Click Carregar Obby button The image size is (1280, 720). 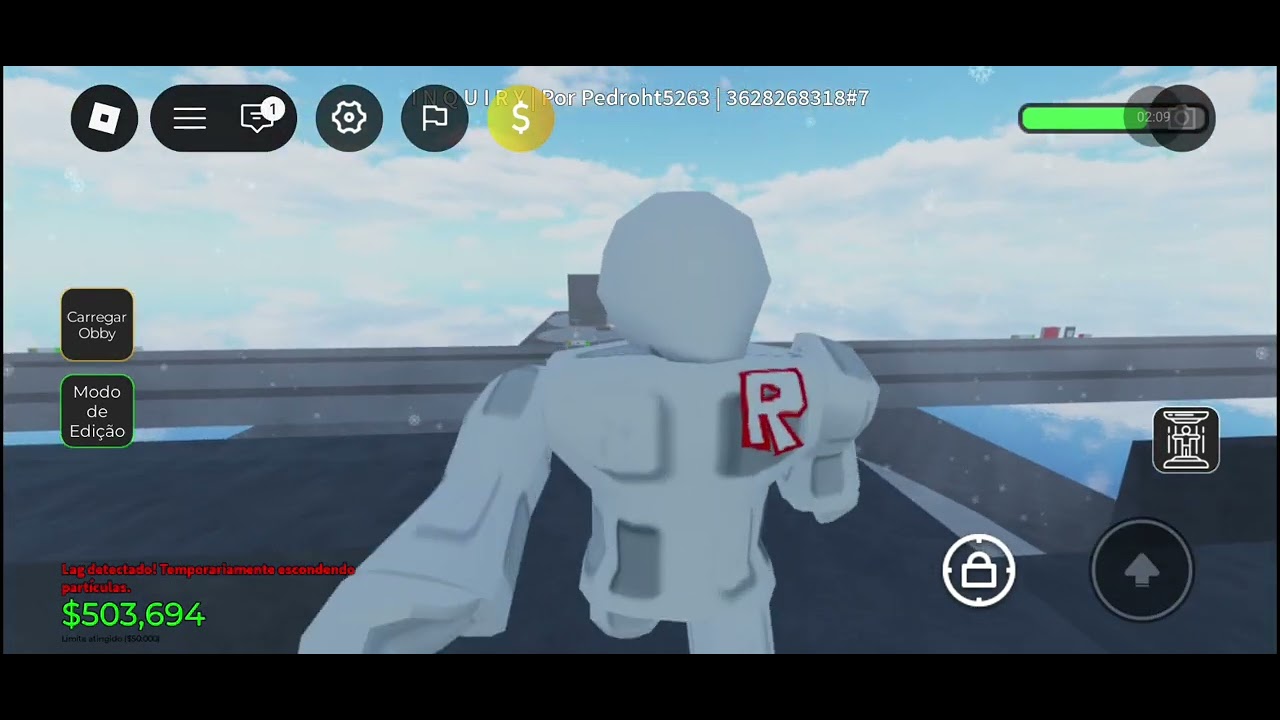coord(97,325)
